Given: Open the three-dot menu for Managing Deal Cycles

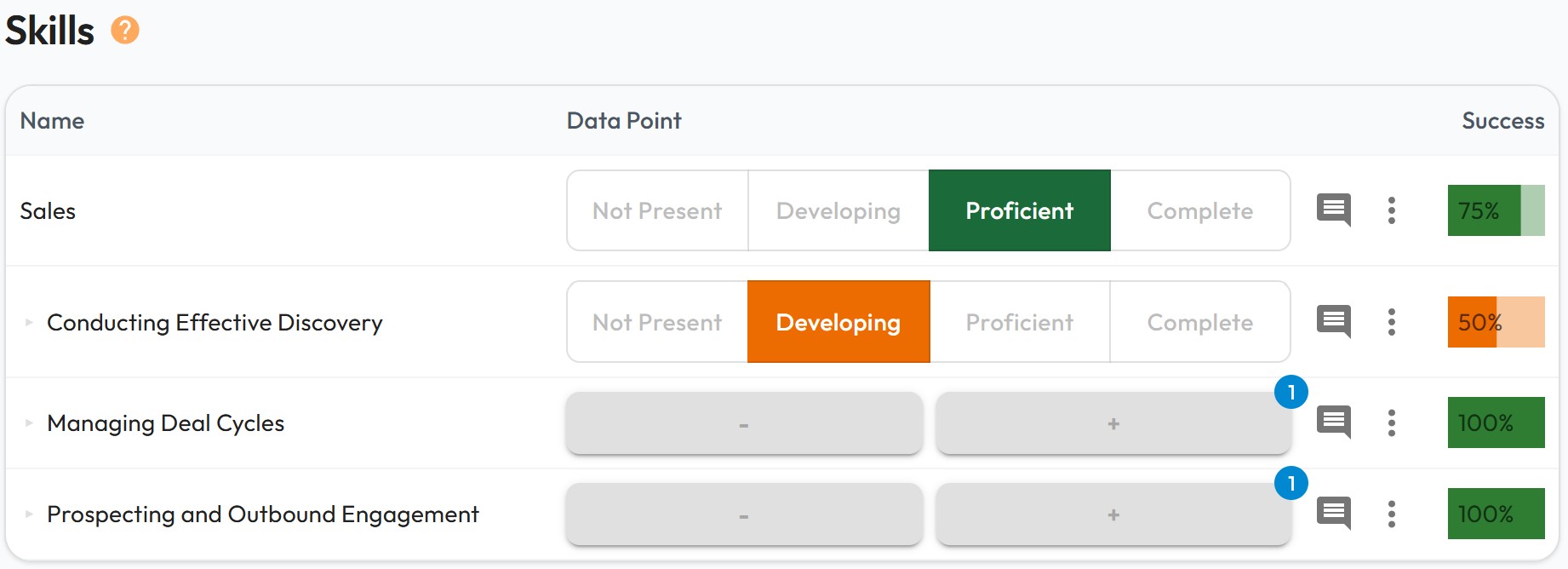Looking at the screenshot, I should pyautogui.click(x=1393, y=422).
